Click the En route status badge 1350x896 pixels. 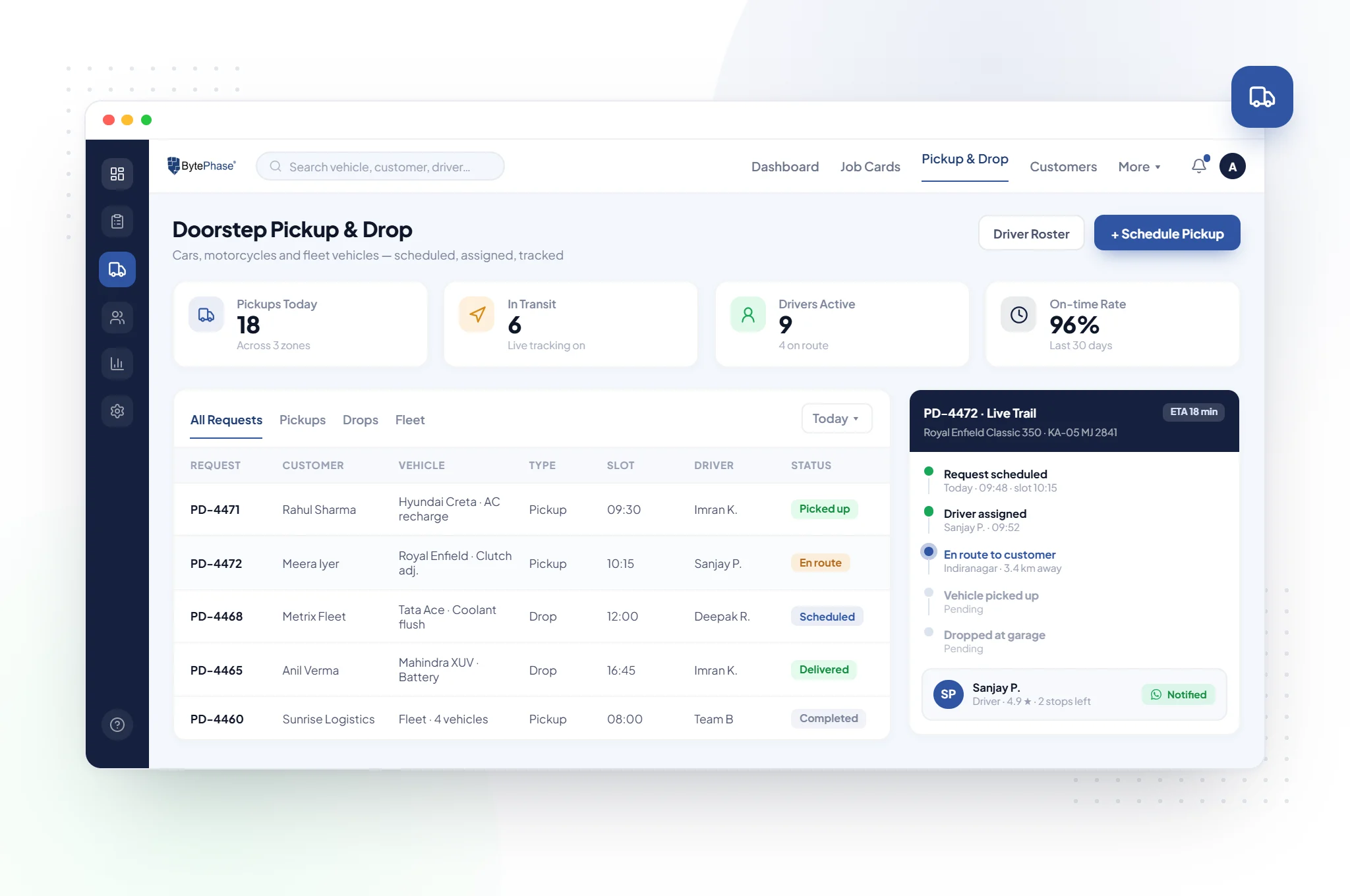(820, 563)
